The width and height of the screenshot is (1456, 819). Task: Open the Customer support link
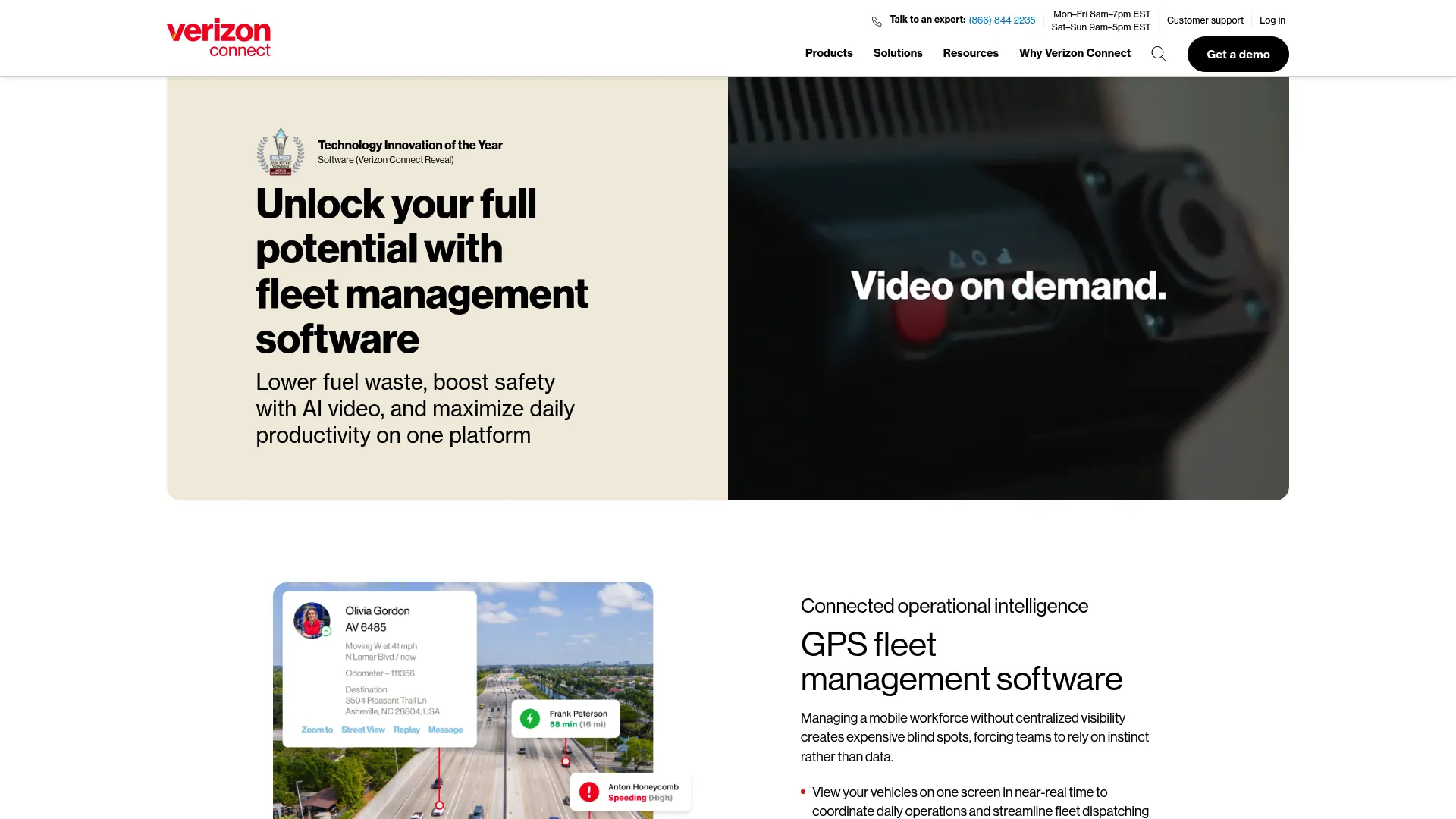(1205, 20)
